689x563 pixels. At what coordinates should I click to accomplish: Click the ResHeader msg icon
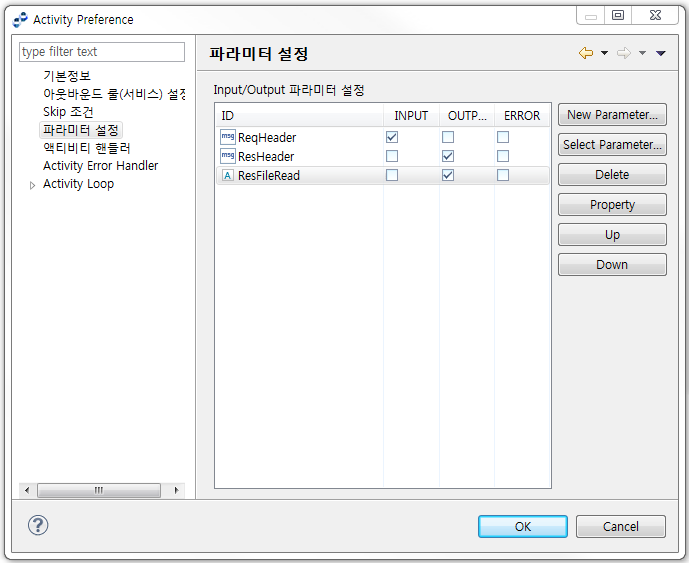pos(228,156)
